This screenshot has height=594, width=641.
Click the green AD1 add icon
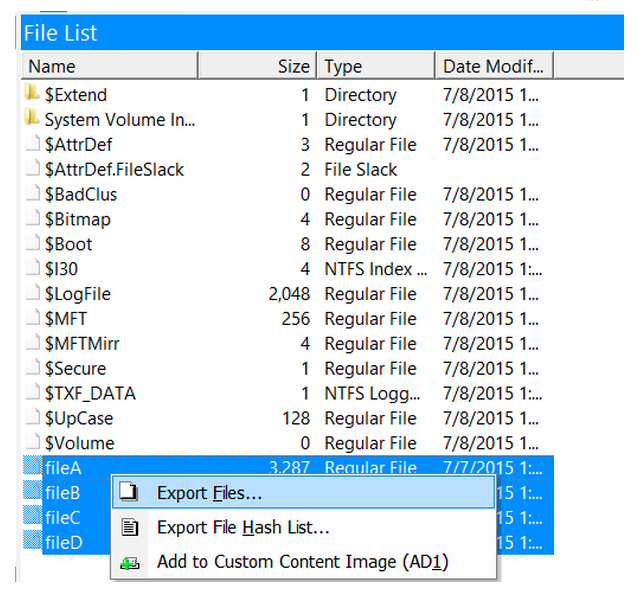coord(130,563)
